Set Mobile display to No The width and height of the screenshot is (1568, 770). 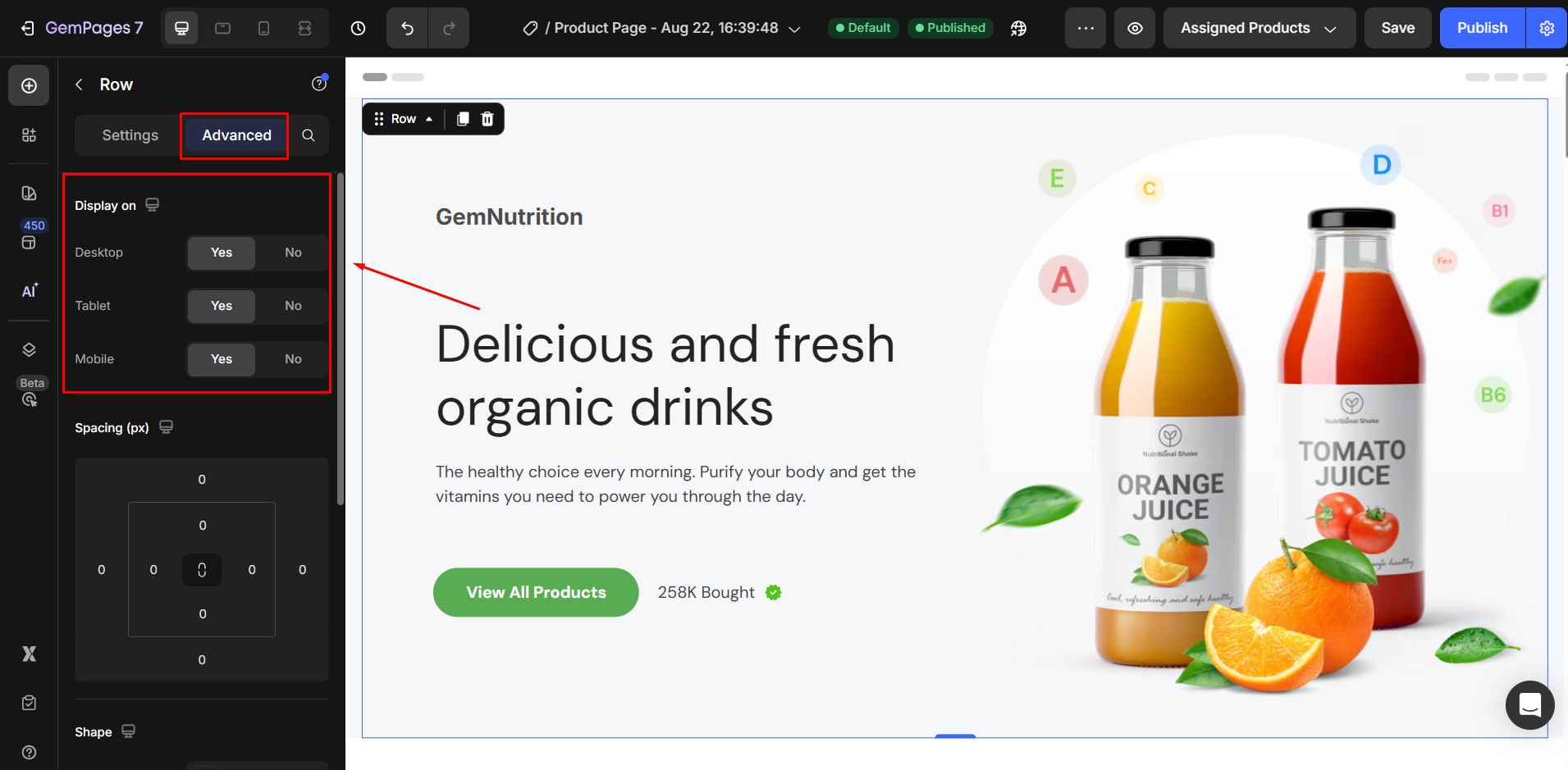click(293, 359)
